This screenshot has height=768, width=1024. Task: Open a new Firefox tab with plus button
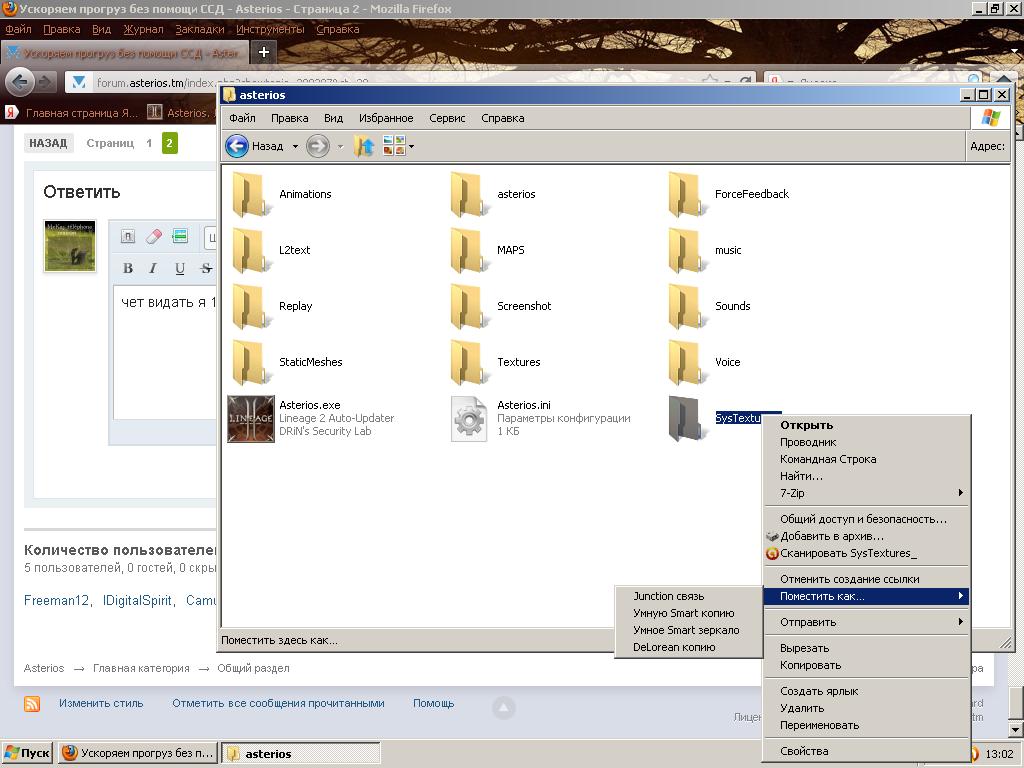[264, 52]
